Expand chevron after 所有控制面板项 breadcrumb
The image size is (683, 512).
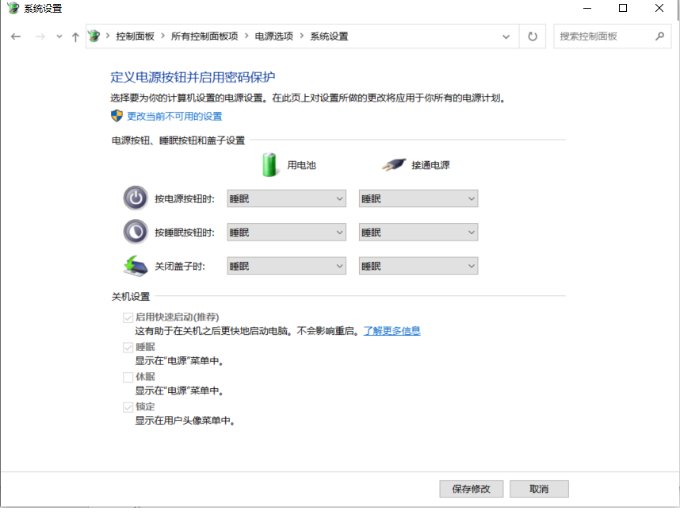click(x=246, y=36)
